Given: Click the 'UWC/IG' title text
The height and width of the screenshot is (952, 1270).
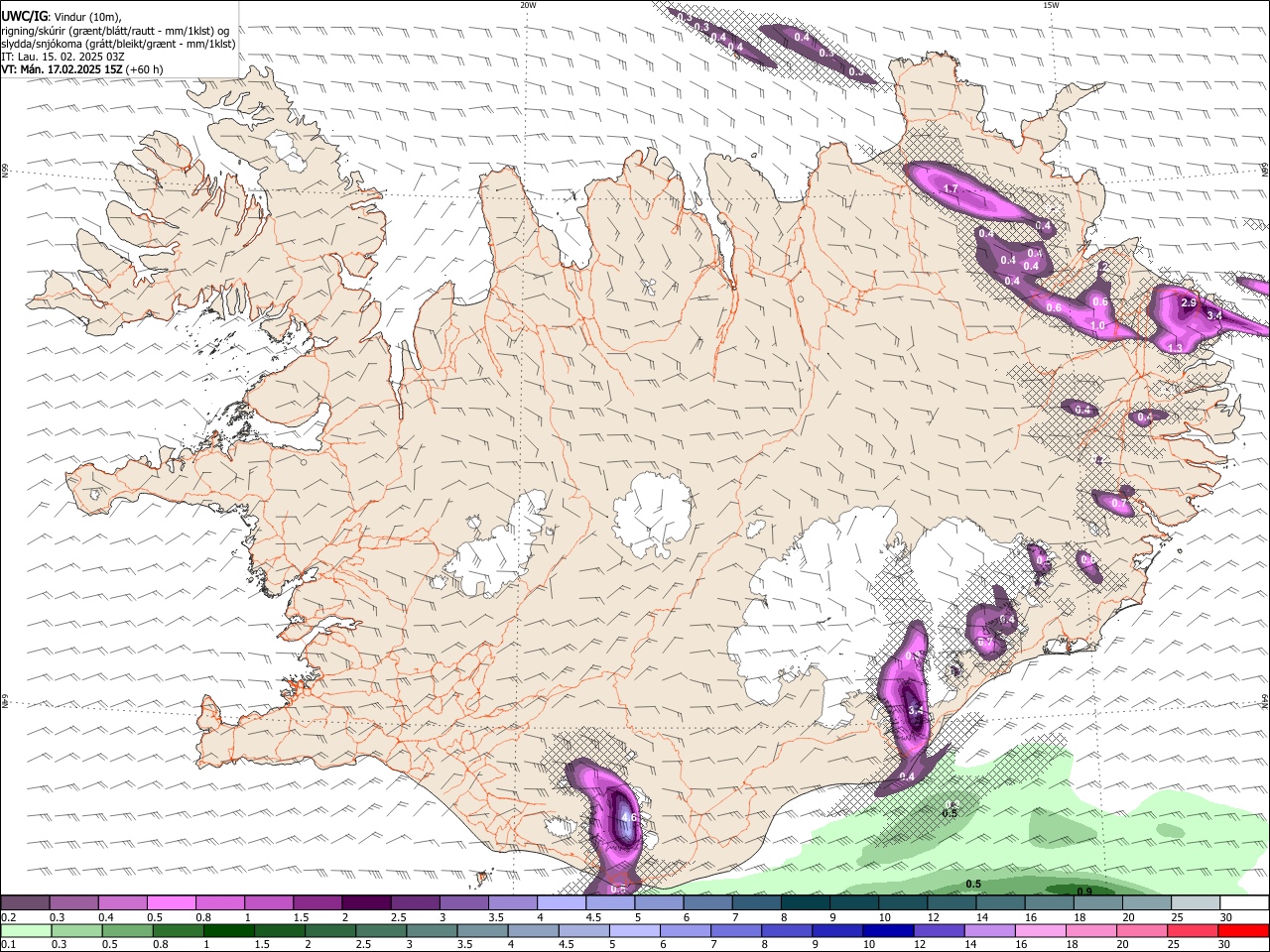Looking at the screenshot, I should point(25,17).
